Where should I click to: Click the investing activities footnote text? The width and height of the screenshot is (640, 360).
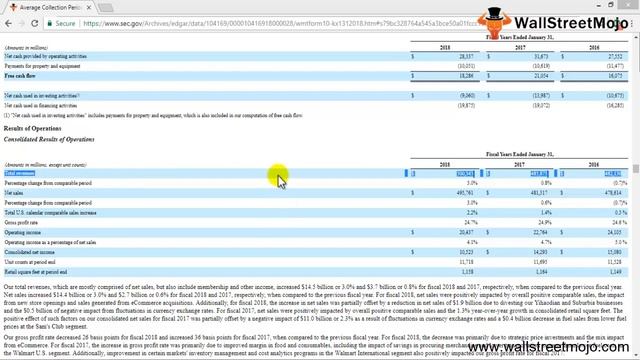click(153, 116)
